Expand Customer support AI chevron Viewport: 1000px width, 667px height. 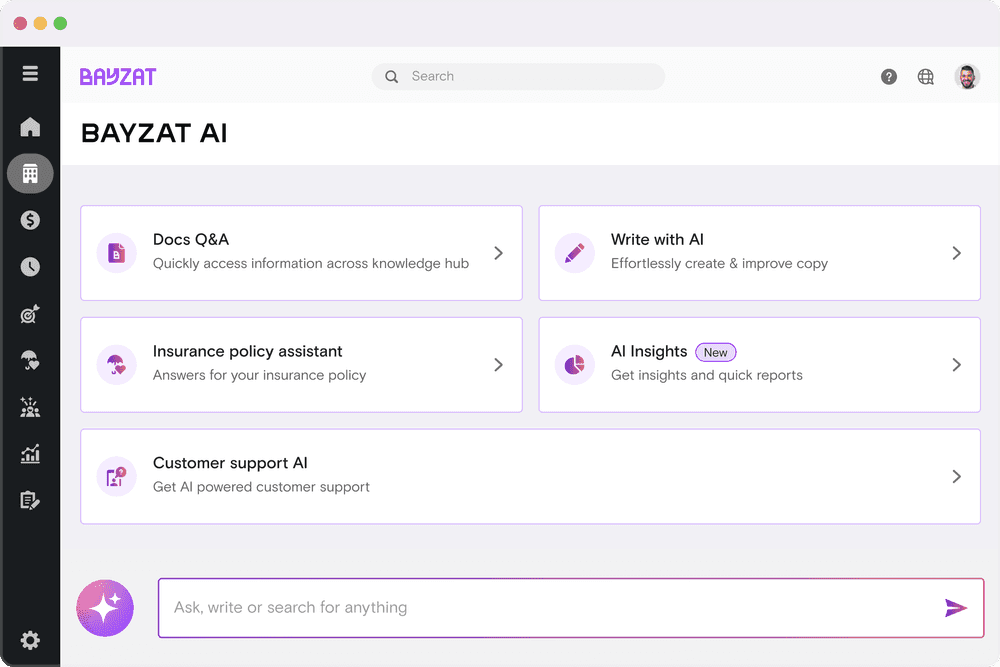click(956, 477)
